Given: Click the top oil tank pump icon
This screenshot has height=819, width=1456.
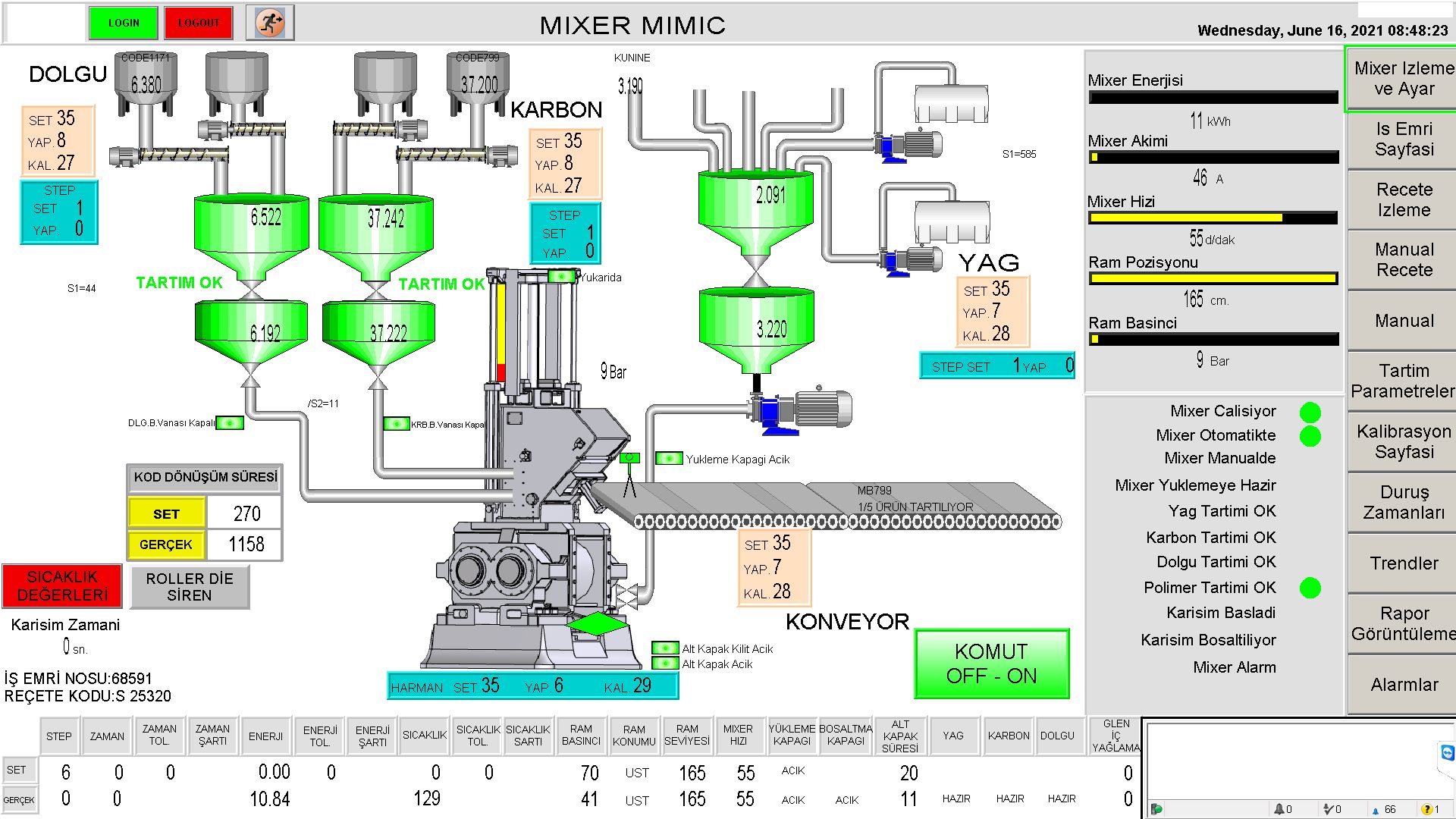Looking at the screenshot, I should 907,145.
